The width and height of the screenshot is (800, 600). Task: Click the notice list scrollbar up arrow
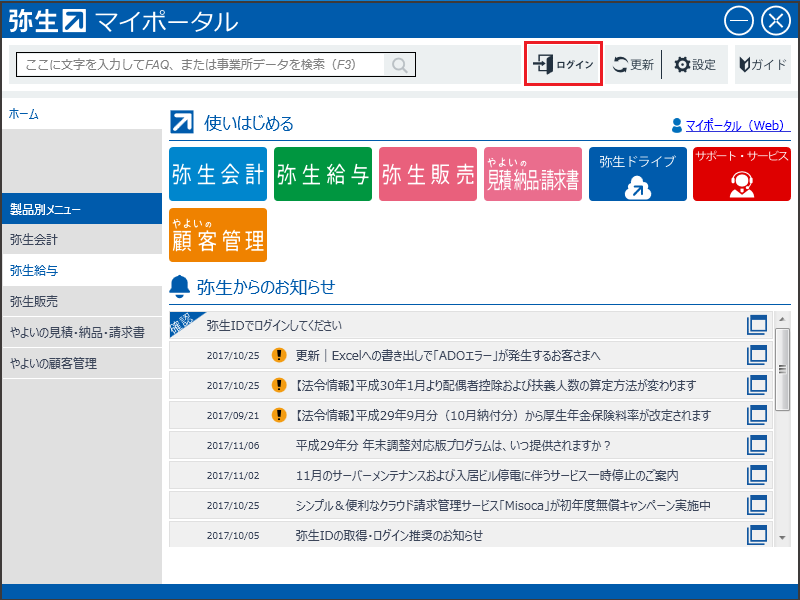(x=782, y=319)
